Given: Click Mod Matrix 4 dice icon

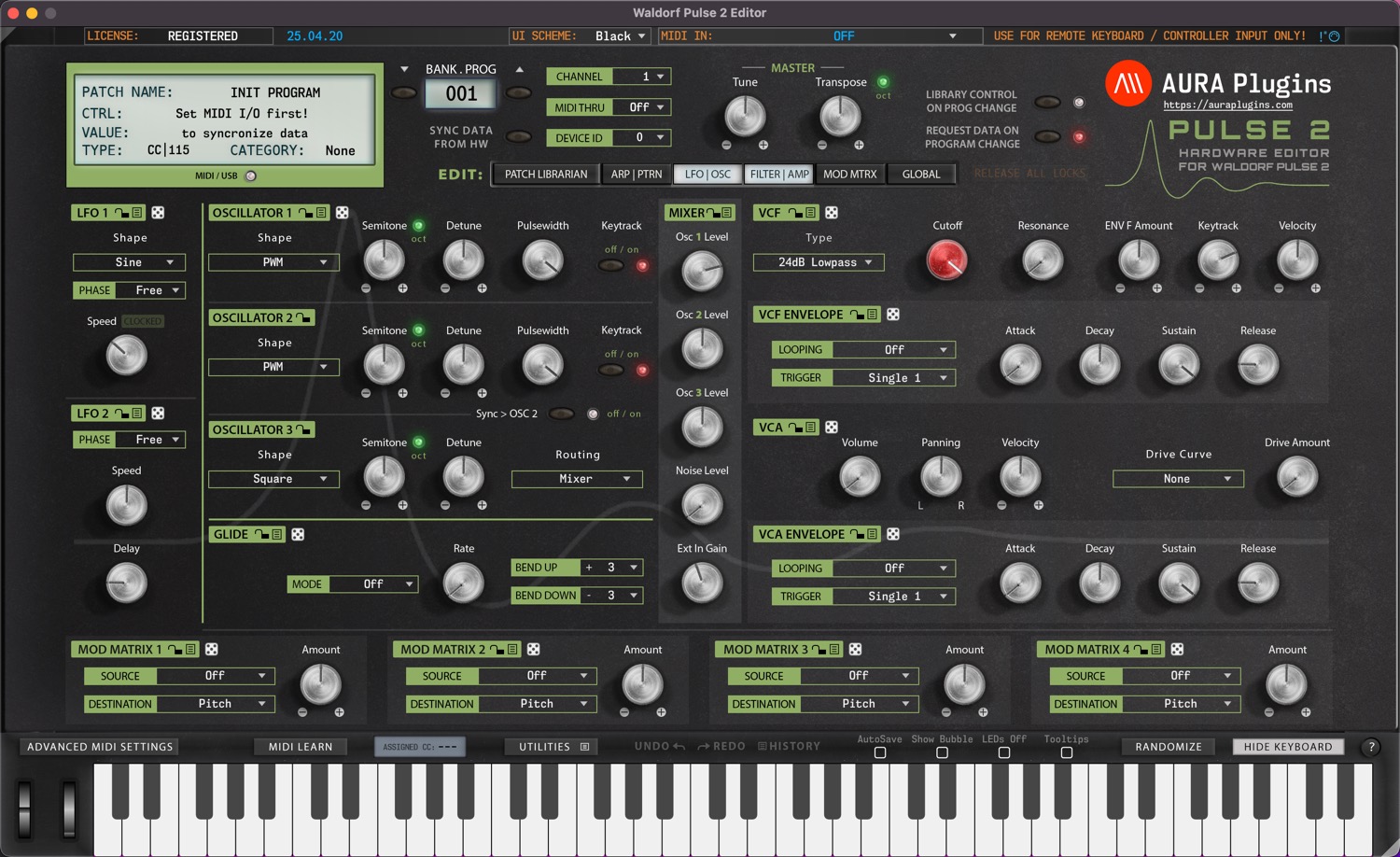Looking at the screenshot, I should click(x=1177, y=649).
